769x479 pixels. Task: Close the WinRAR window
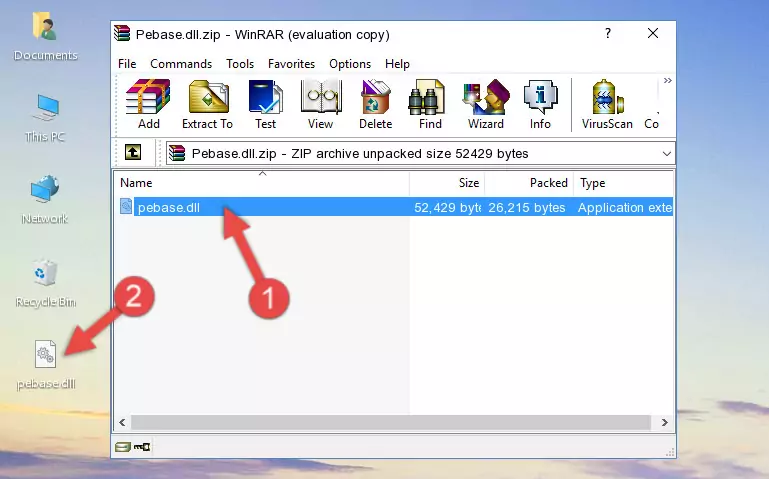tap(653, 33)
